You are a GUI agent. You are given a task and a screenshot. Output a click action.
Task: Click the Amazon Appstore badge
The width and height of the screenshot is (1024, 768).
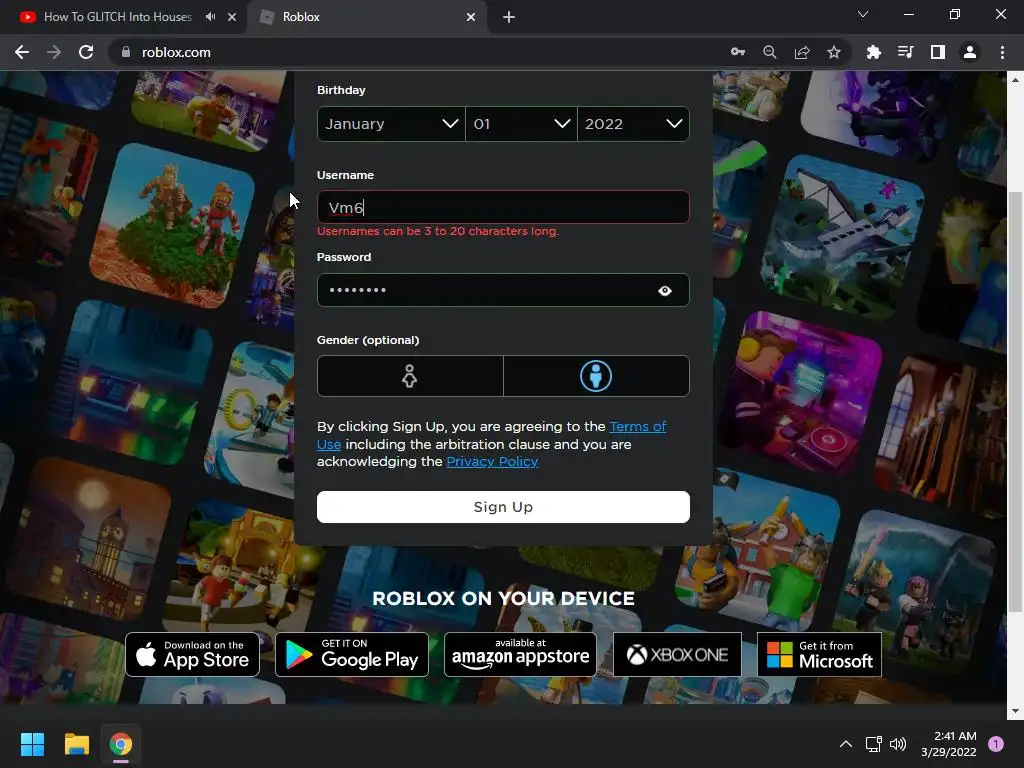click(x=520, y=654)
